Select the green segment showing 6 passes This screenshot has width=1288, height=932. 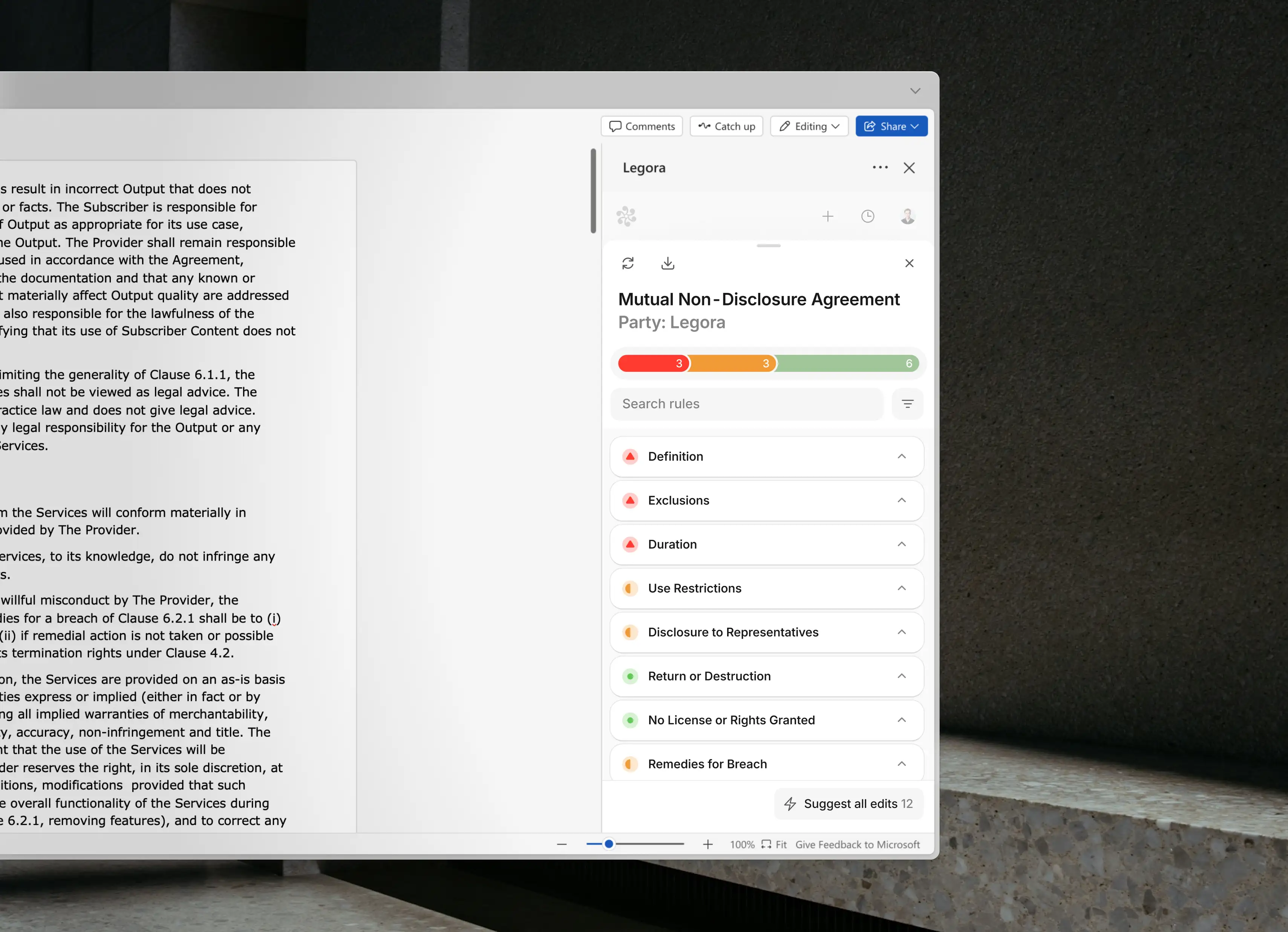847,363
